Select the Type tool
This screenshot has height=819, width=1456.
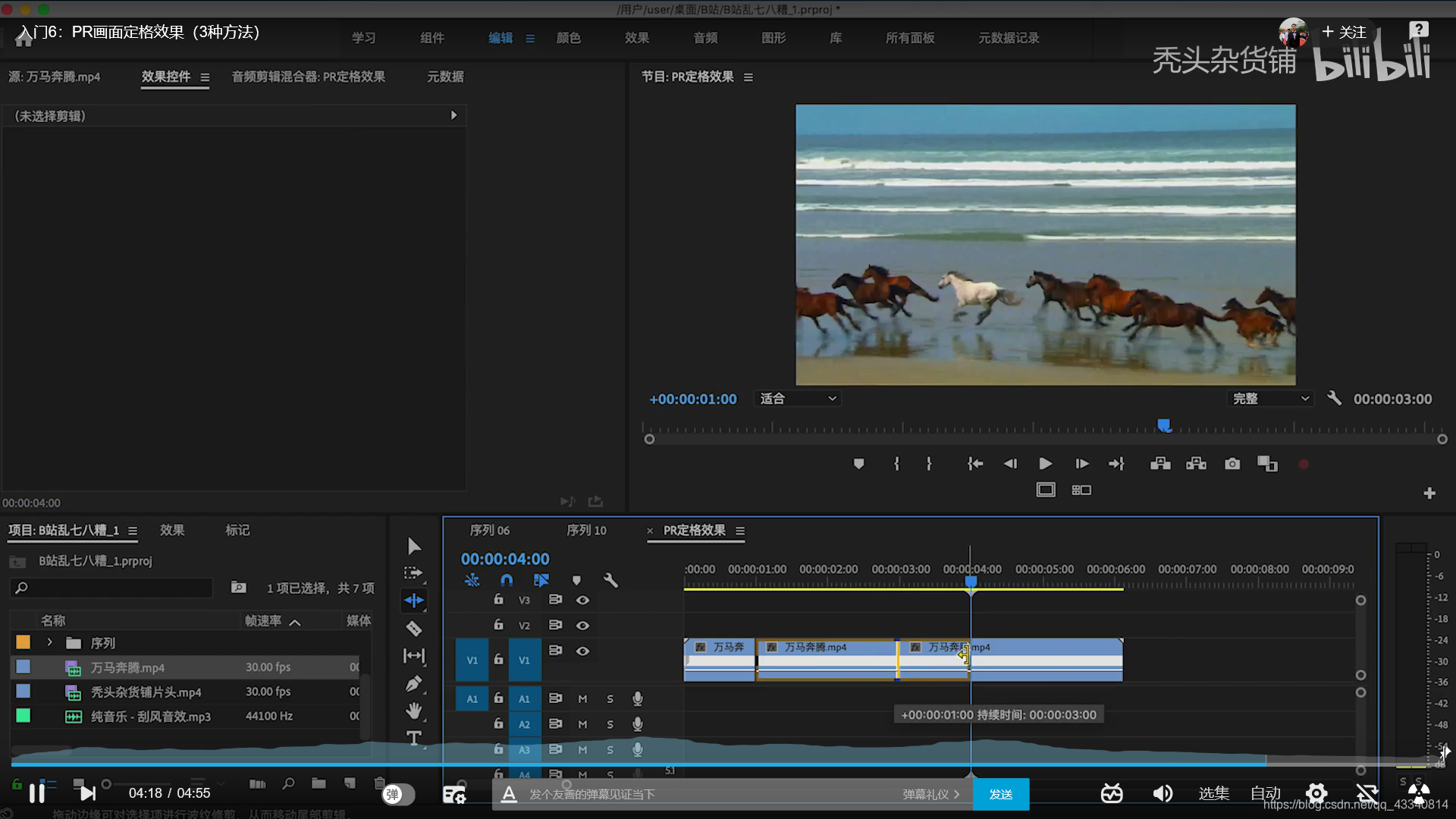pos(413,738)
